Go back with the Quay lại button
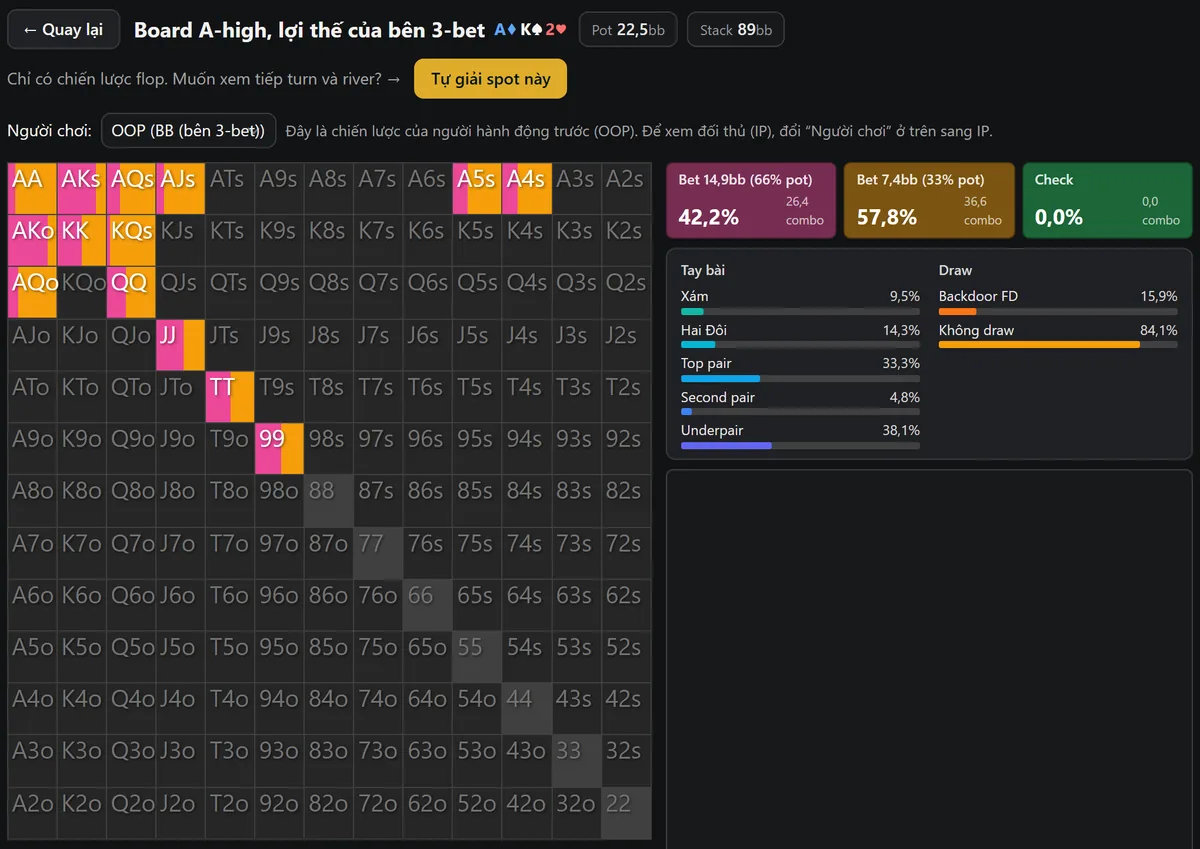This screenshot has height=849, width=1200. [x=63, y=30]
